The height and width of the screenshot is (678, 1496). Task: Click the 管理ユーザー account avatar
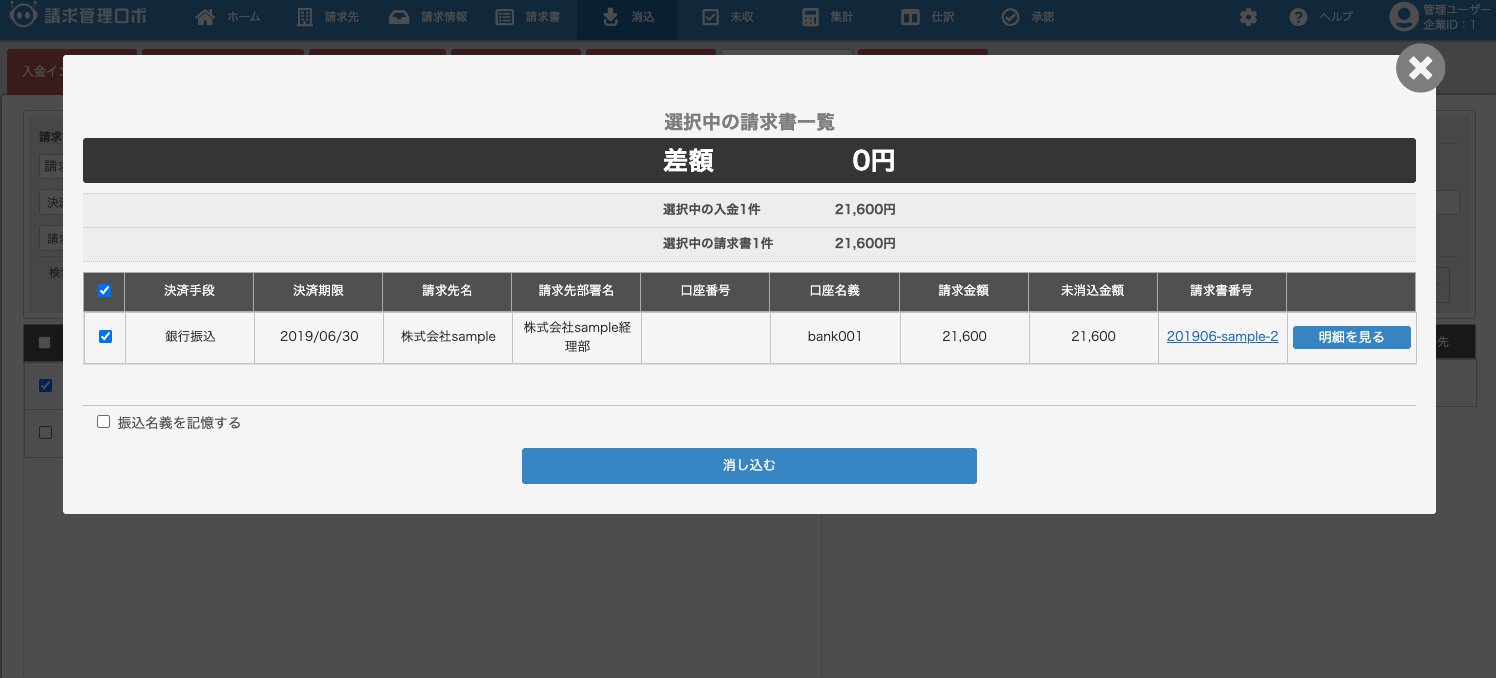point(1404,17)
